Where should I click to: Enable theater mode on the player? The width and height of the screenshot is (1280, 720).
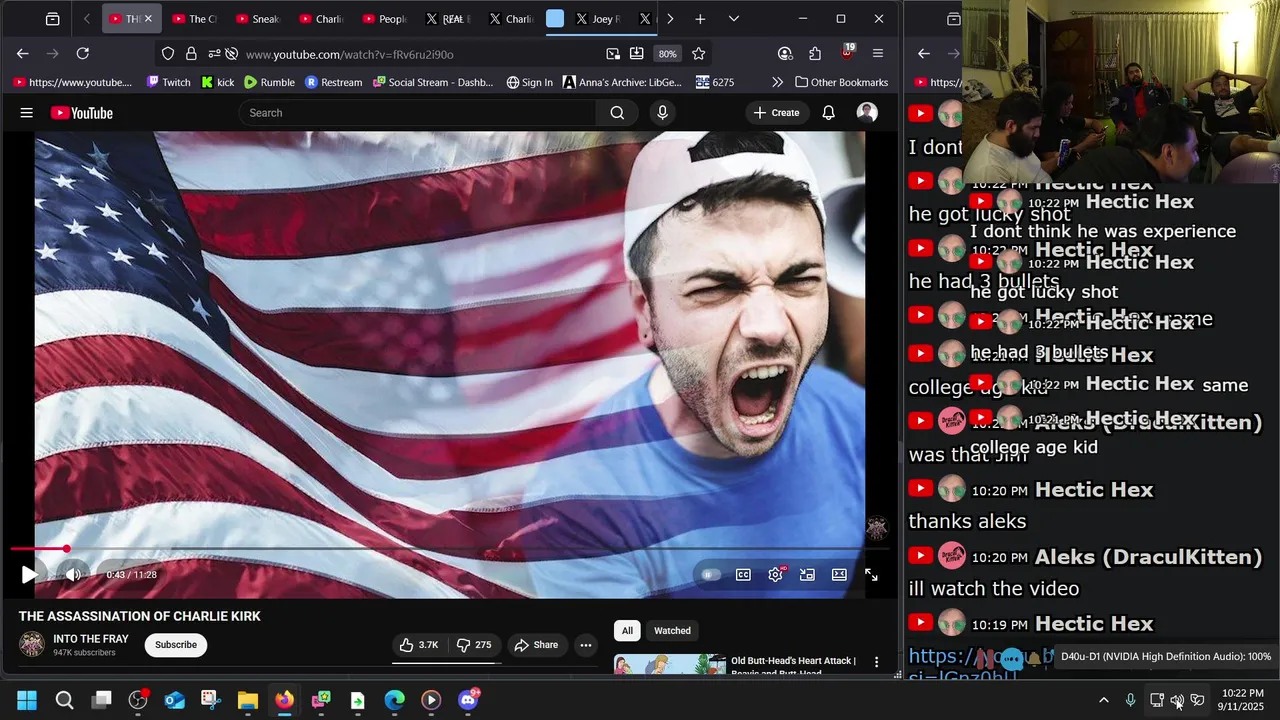point(839,575)
